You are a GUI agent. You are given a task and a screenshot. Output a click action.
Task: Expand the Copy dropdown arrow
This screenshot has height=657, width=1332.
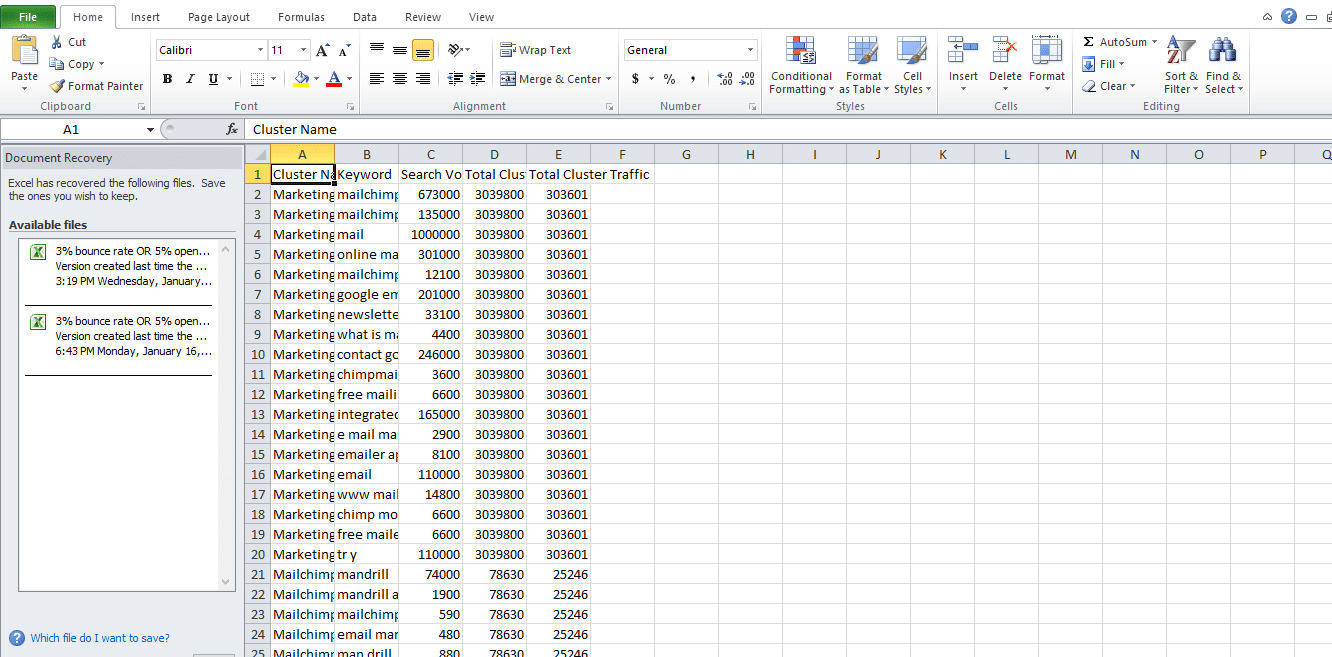tap(101, 64)
